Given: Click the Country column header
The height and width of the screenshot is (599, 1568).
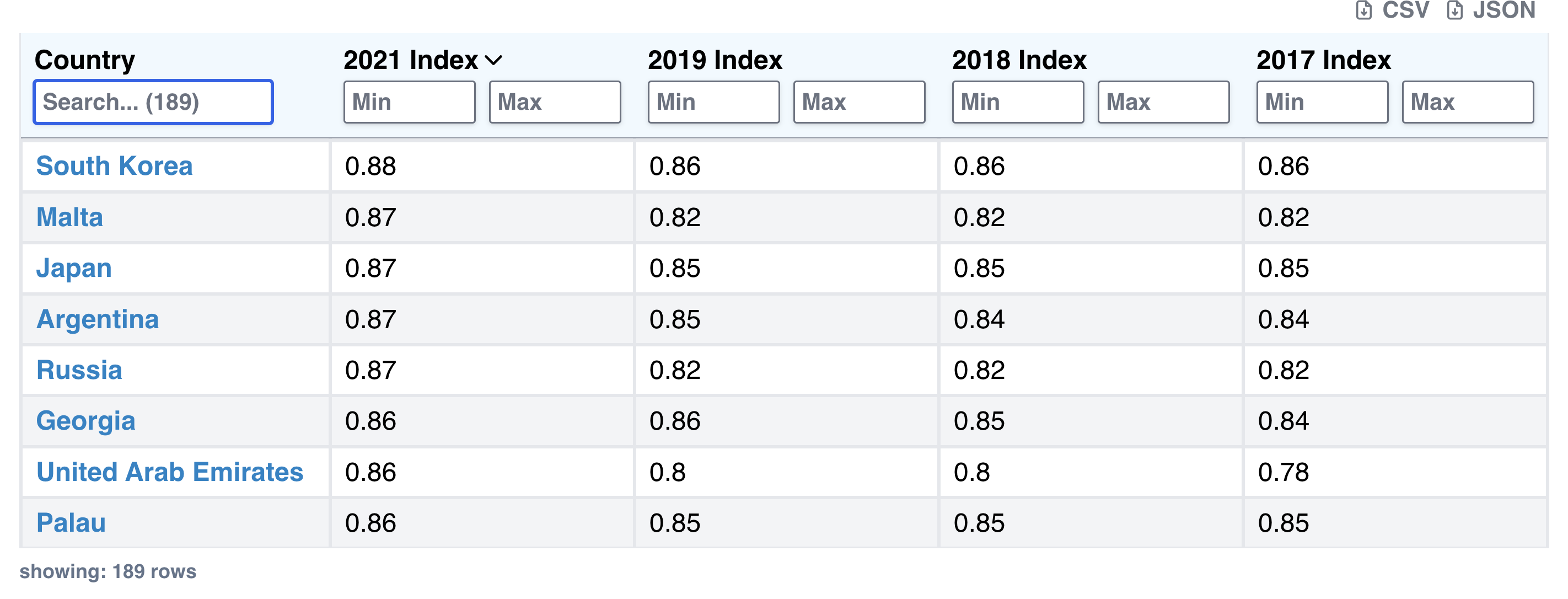Looking at the screenshot, I should point(84,60).
